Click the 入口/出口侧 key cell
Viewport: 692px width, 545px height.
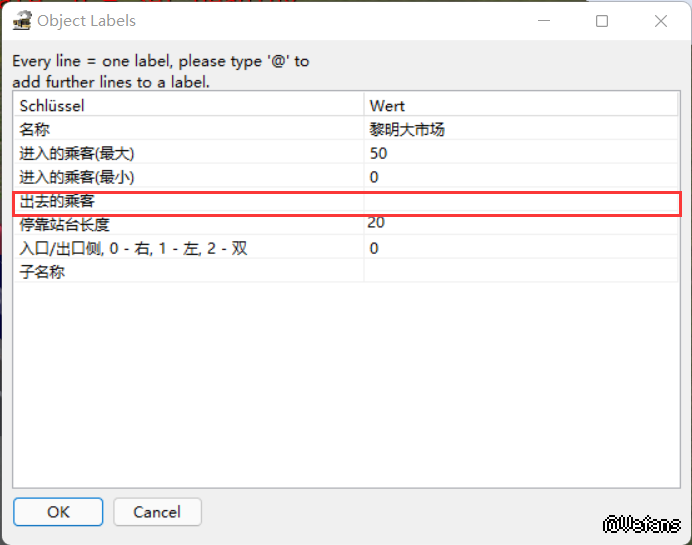[x=189, y=248]
